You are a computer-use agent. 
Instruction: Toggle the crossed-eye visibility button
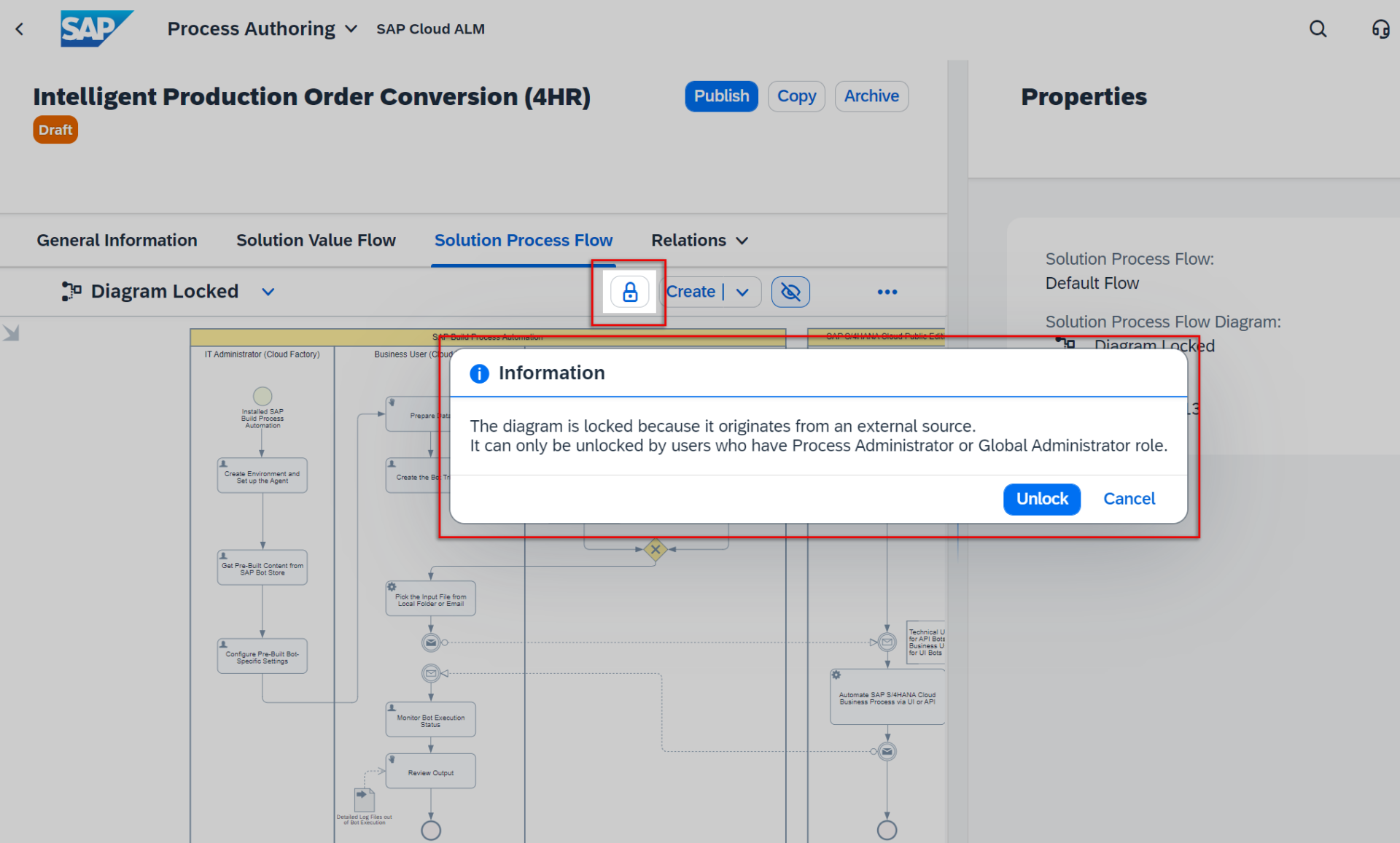790,292
